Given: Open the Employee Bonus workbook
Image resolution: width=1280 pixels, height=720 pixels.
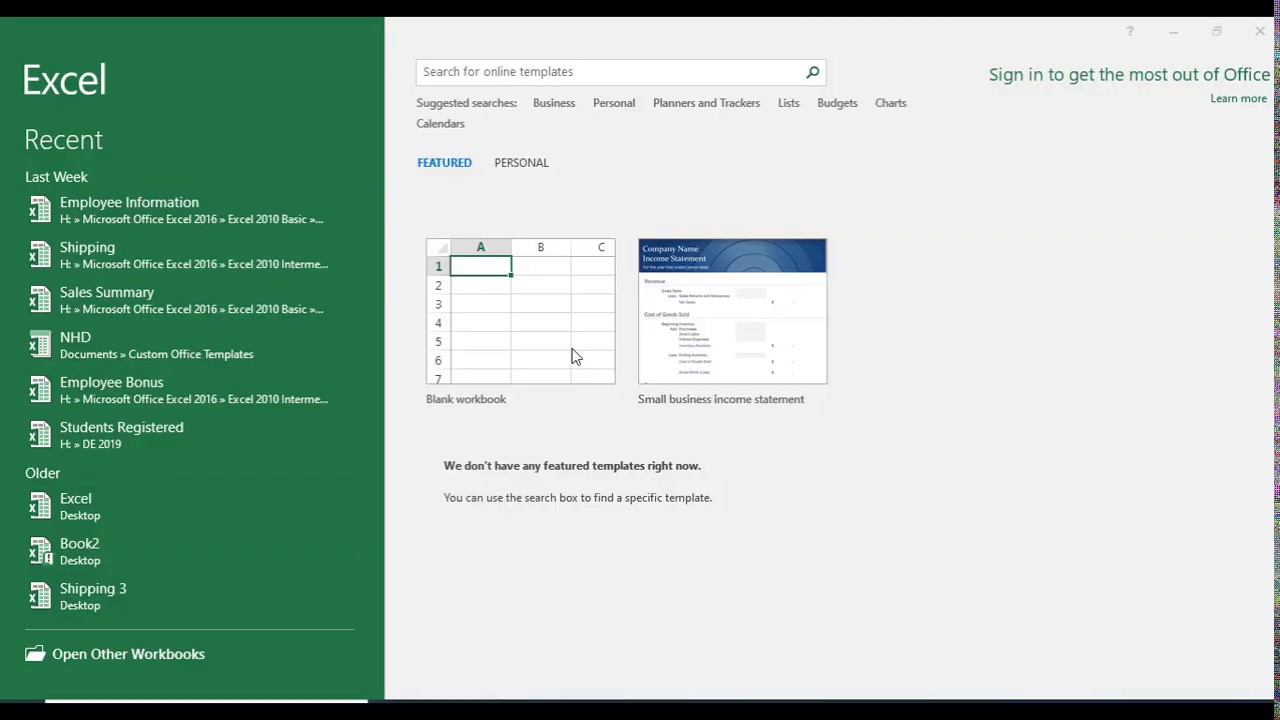Looking at the screenshot, I should [x=190, y=390].
